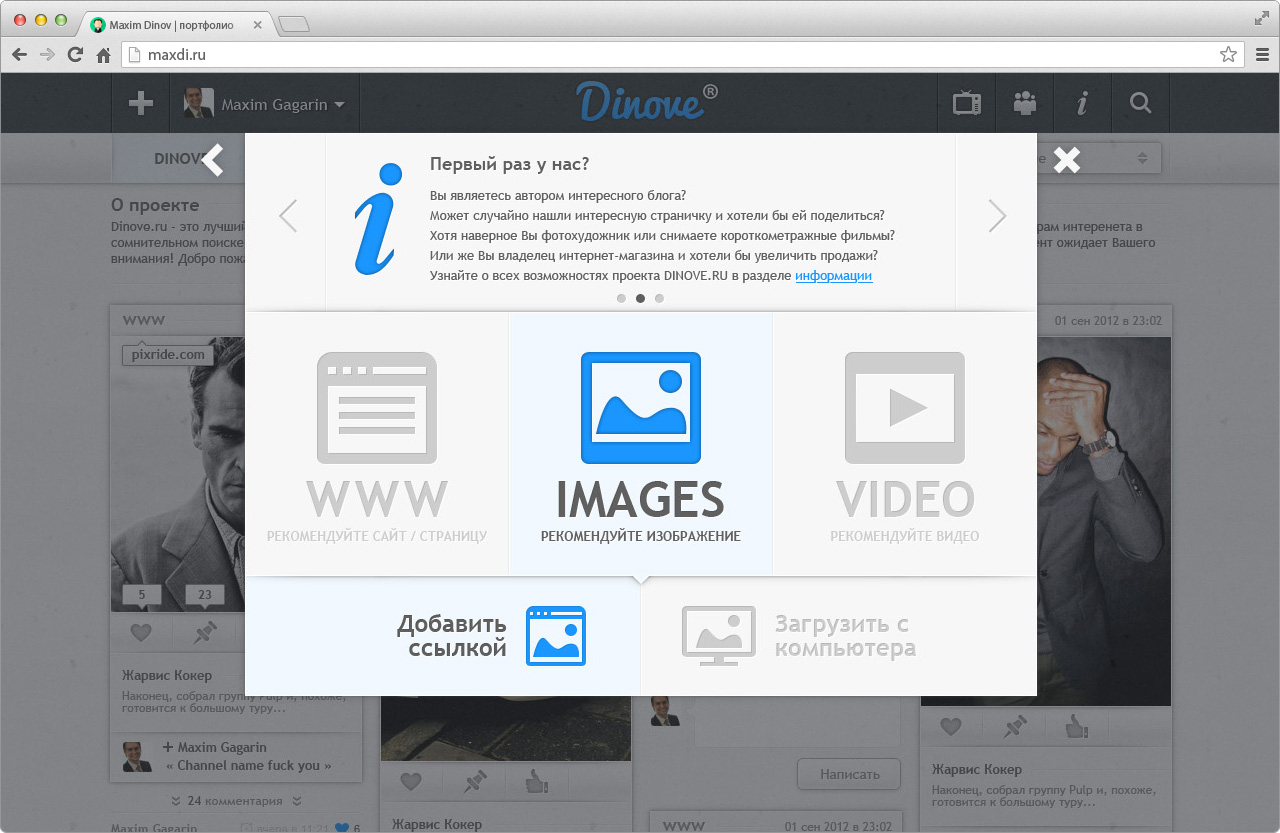Click the '5' counter bubble on the pixride.com card

[x=141, y=595]
